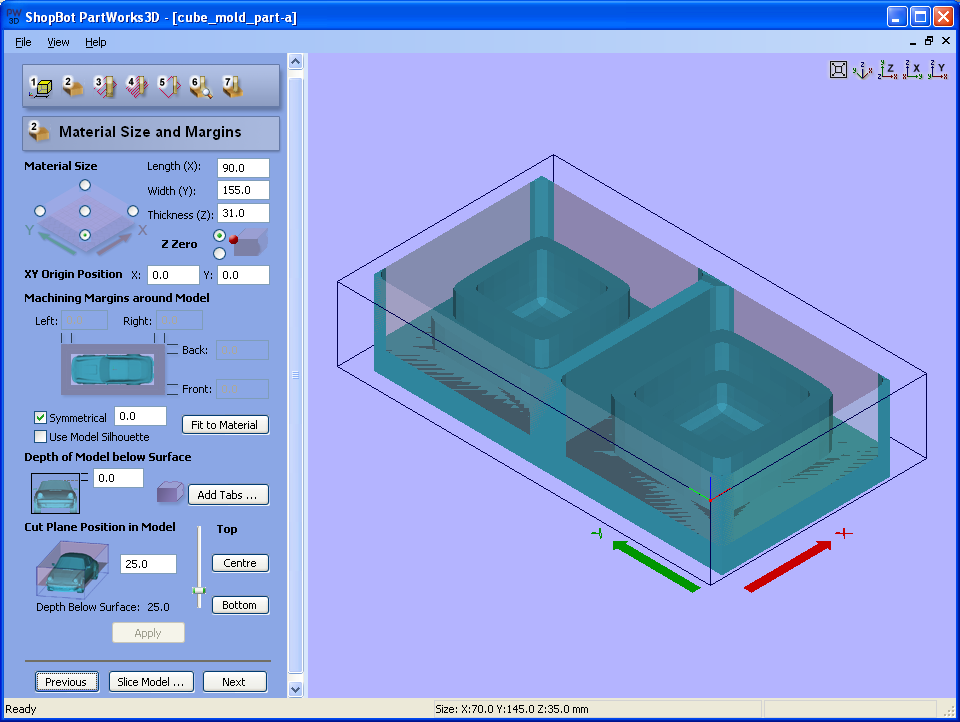Set Z Zero to top of material
This screenshot has height=722, width=960.
(x=219, y=236)
